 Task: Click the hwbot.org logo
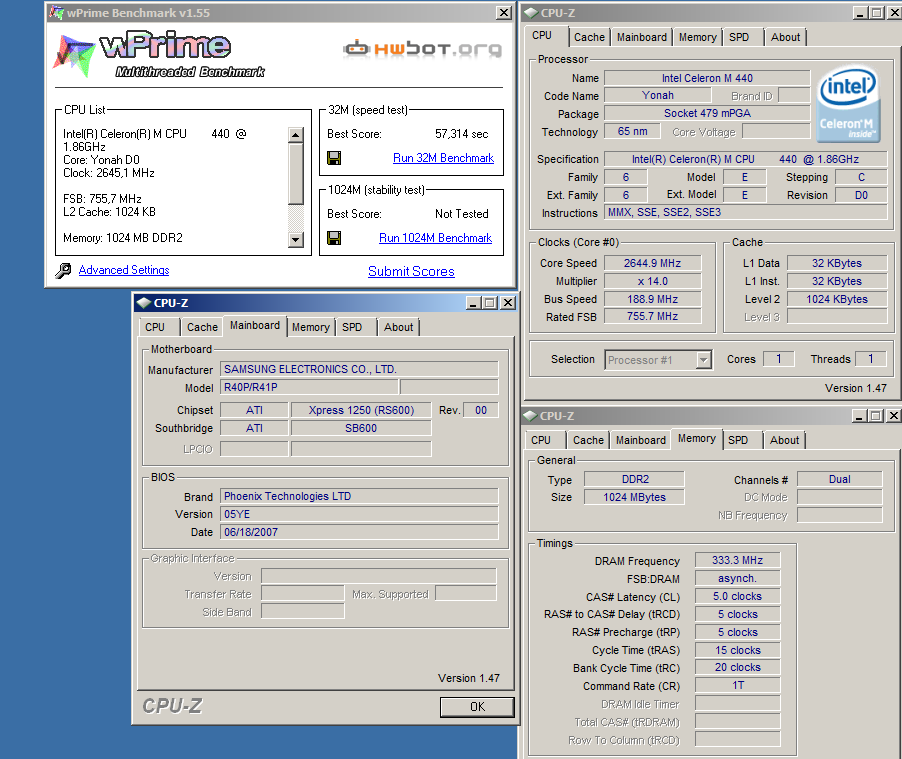pos(422,49)
